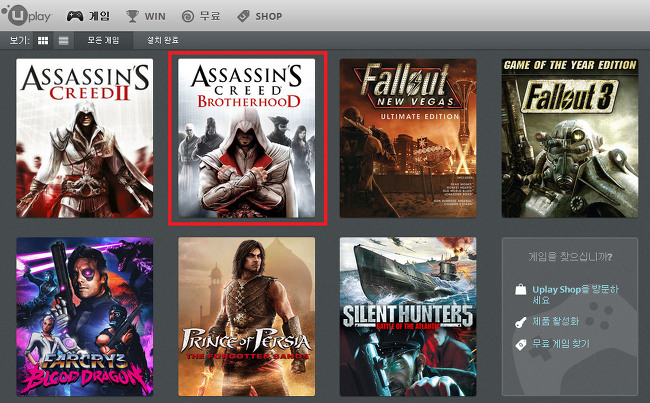Open Fallout 3 Game of the Year tile

coord(570,138)
